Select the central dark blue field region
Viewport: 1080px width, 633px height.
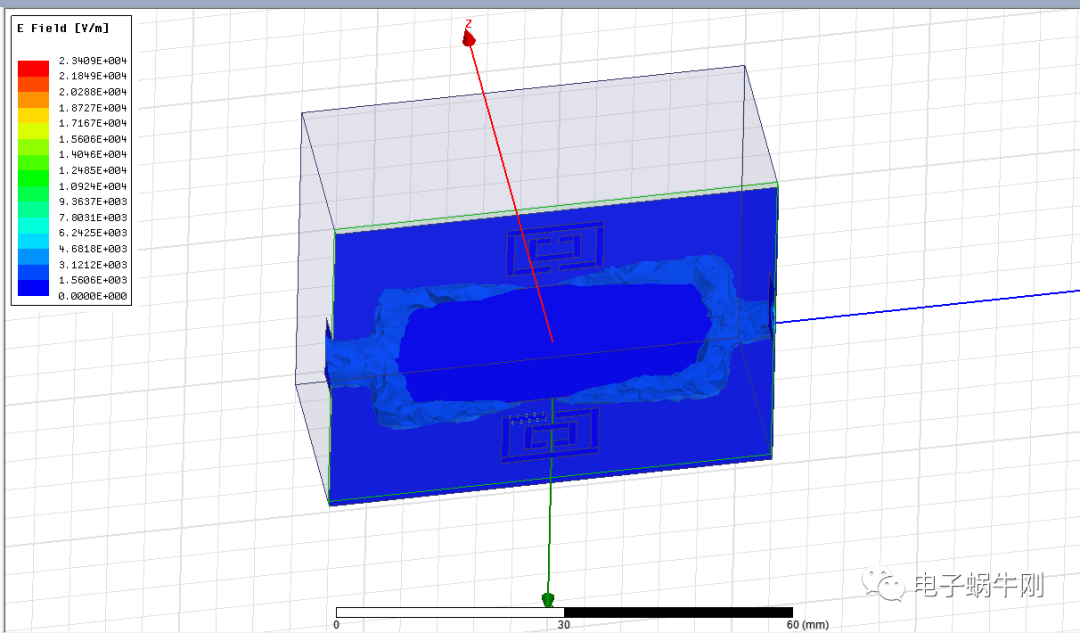click(x=550, y=340)
